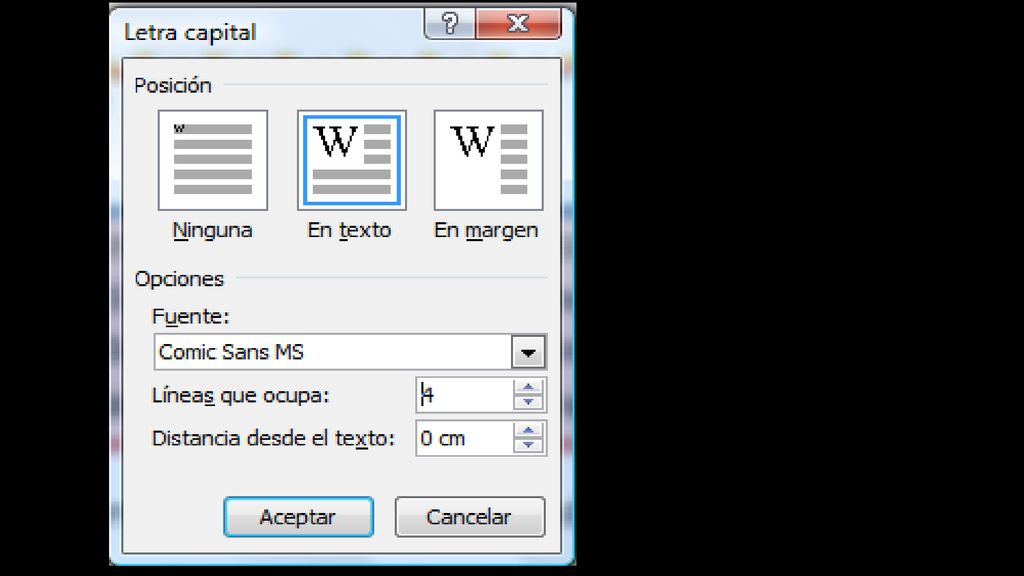This screenshot has width=1024, height=576.
Task: Decrease Líneas que ocupa value
Action: coord(528,402)
